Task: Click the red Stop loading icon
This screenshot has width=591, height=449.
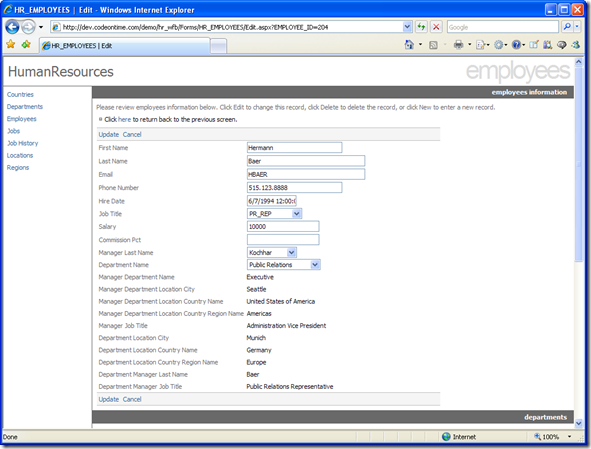Action: 436,27
